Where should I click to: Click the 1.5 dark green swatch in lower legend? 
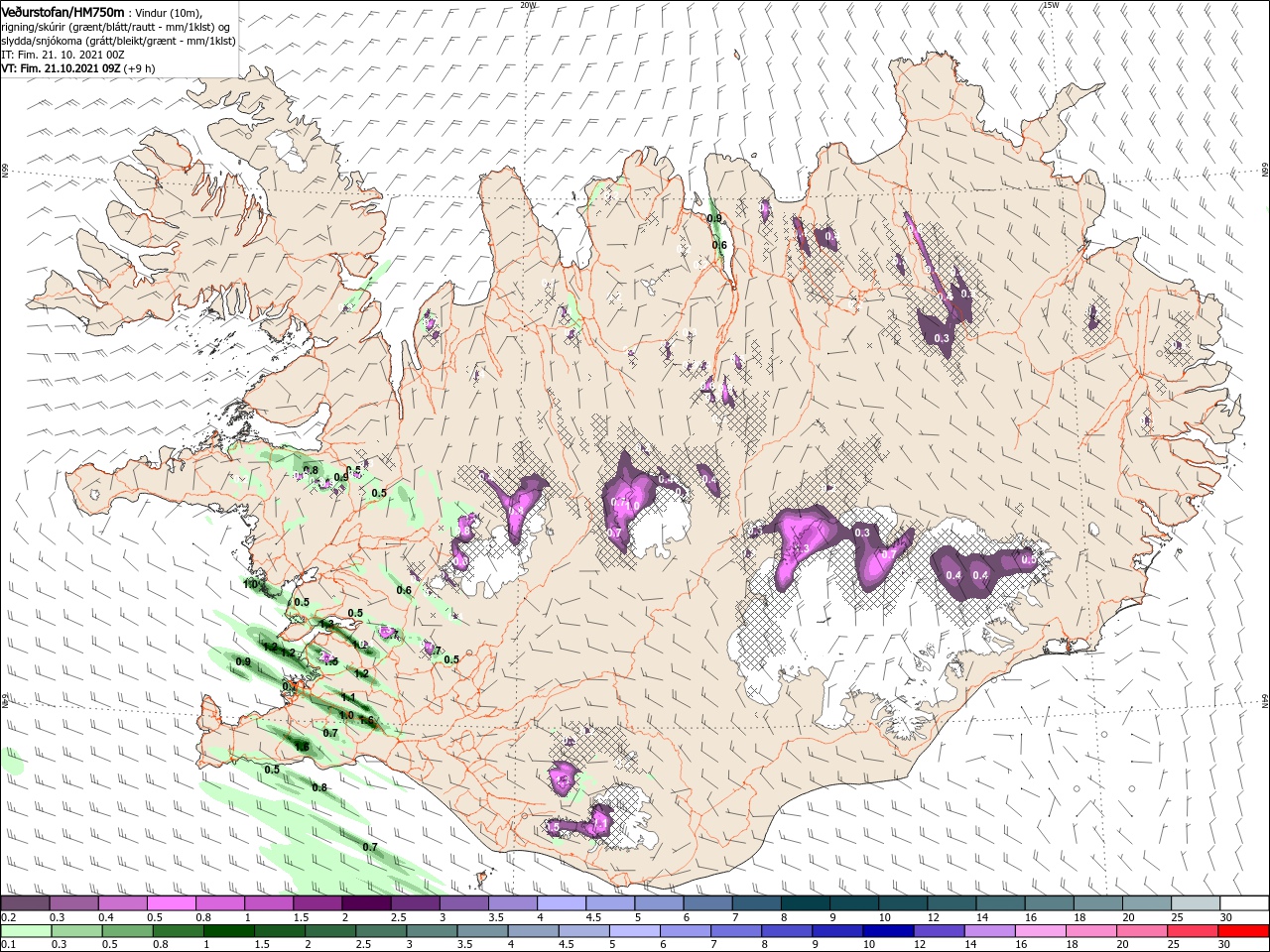point(280,931)
